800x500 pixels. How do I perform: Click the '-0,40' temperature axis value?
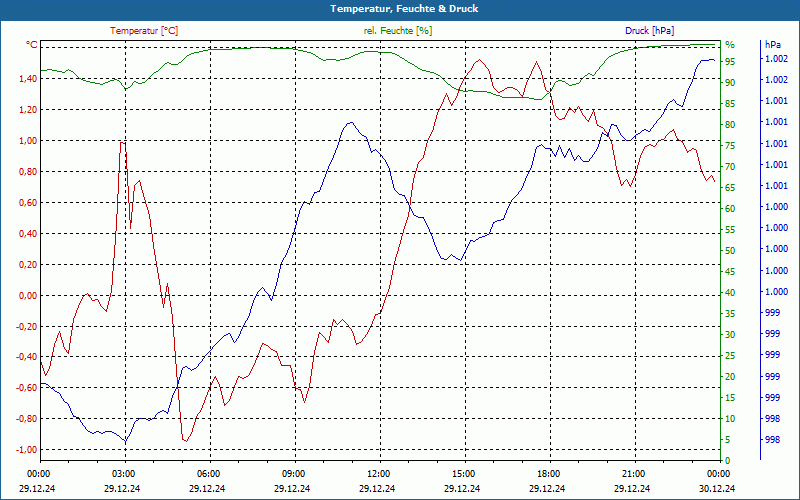(27, 357)
